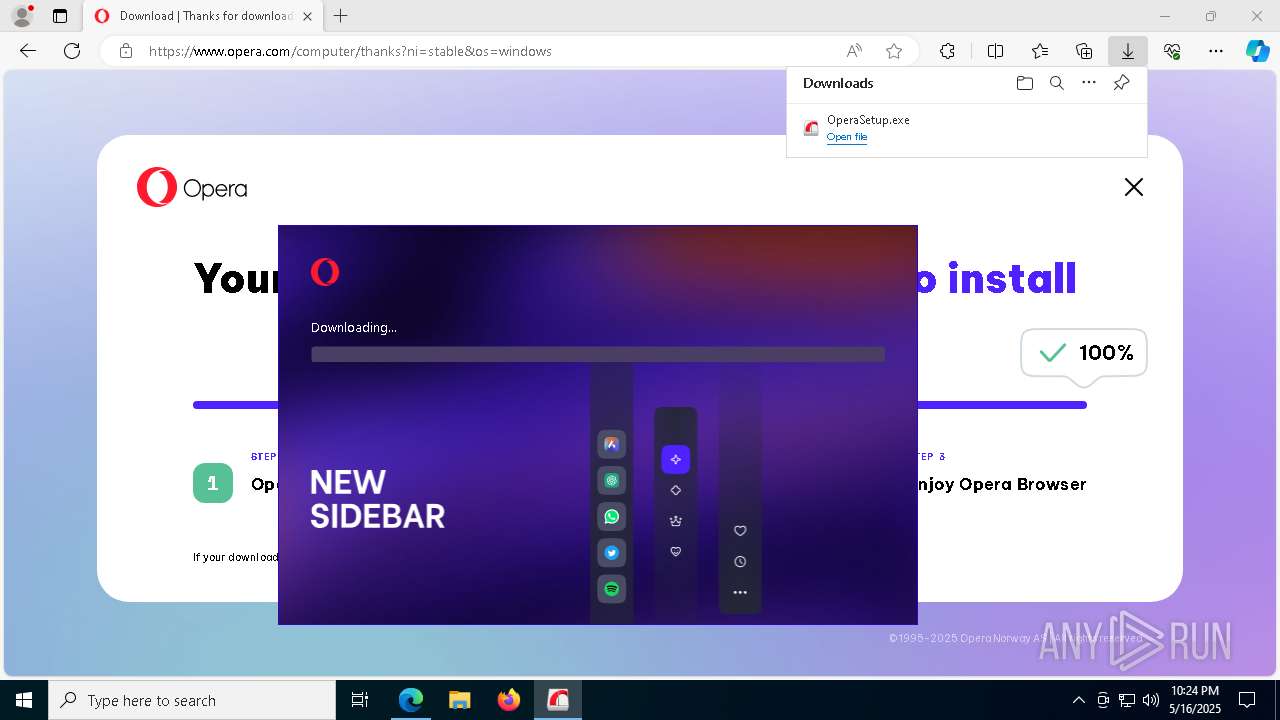Open a new browser tab

(340, 16)
